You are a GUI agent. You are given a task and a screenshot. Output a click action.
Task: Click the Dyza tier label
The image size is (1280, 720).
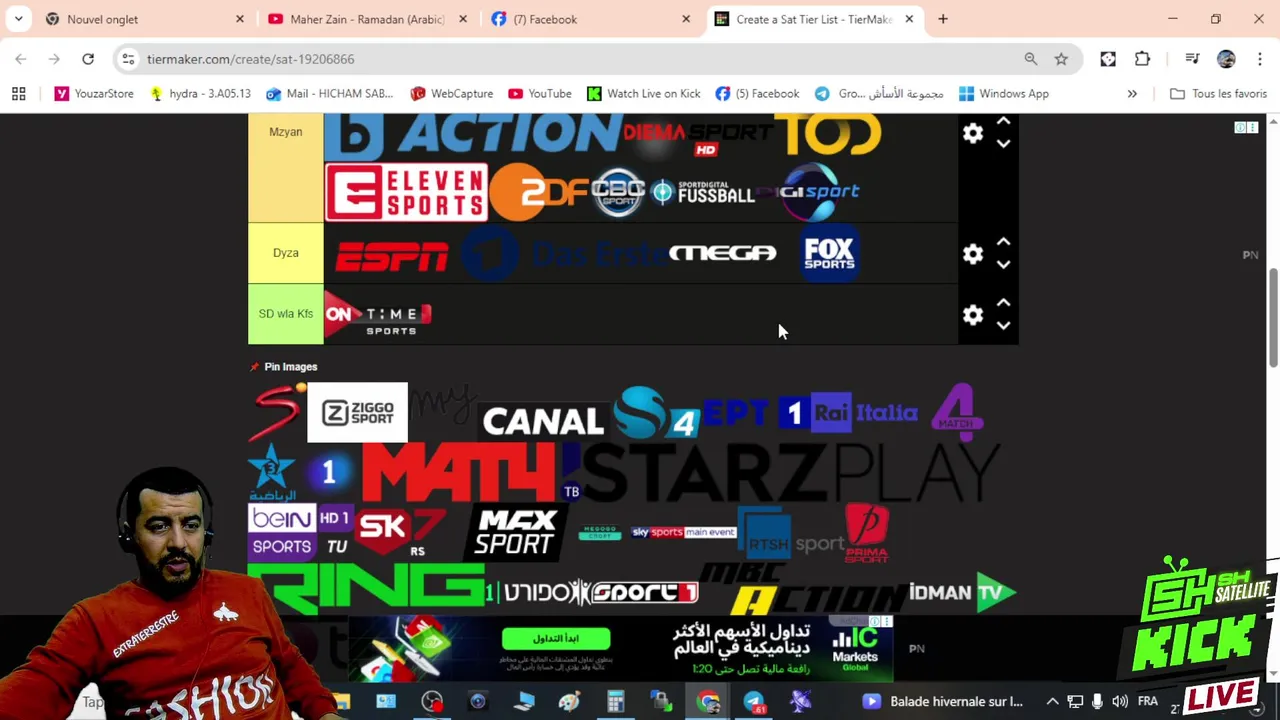coord(286,253)
